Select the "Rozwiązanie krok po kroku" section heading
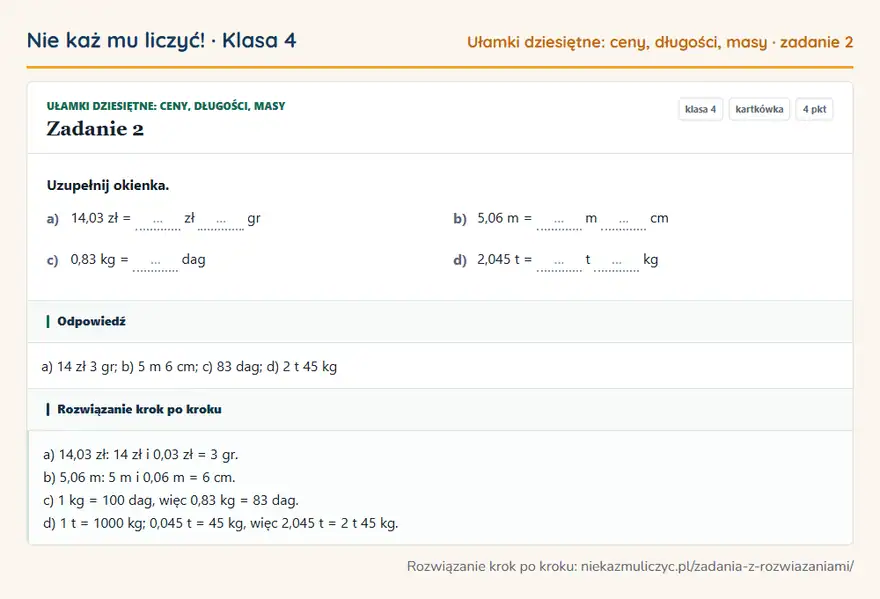 139,409
